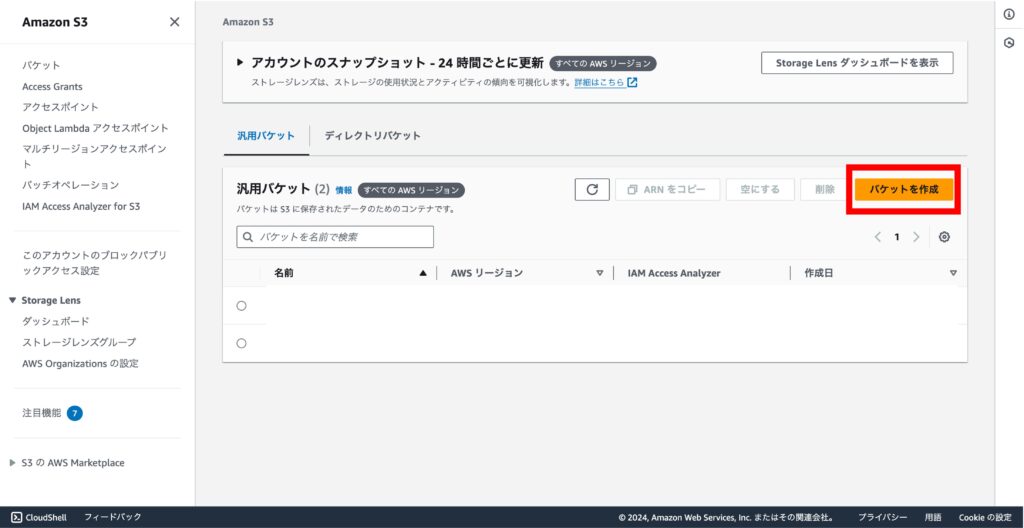
Task: Click the ARN をコピー button
Action: click(667, 190)
